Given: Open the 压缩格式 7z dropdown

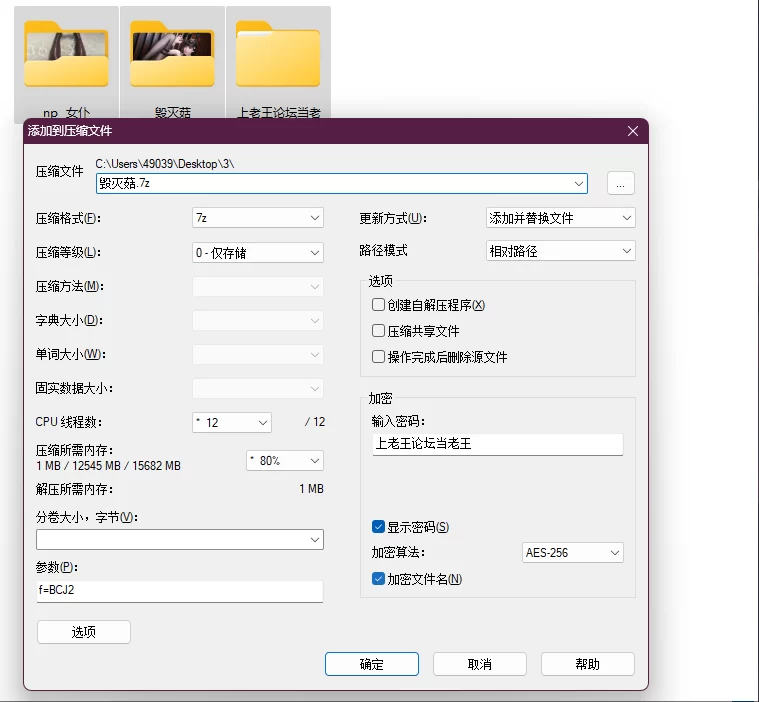Looking at the screenshot, I should [258, 218].
